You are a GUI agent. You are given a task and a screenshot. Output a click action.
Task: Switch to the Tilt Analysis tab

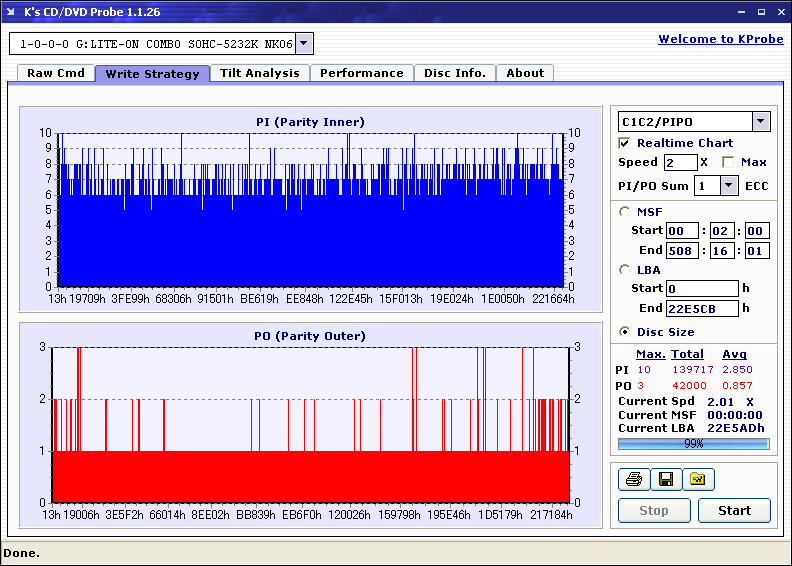pos(259,73)
